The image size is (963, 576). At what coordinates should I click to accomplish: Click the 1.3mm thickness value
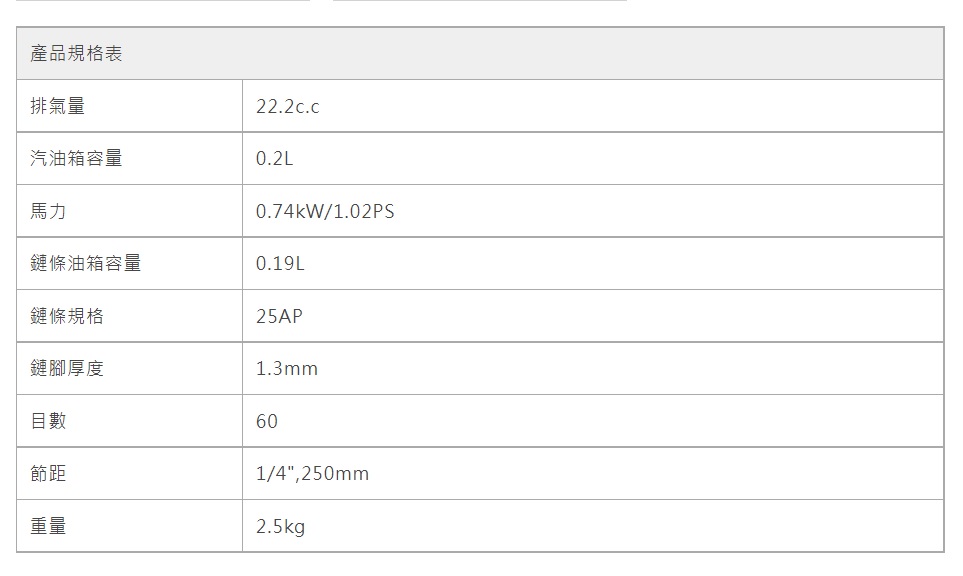pyautogui.click(x=287, y=369)
